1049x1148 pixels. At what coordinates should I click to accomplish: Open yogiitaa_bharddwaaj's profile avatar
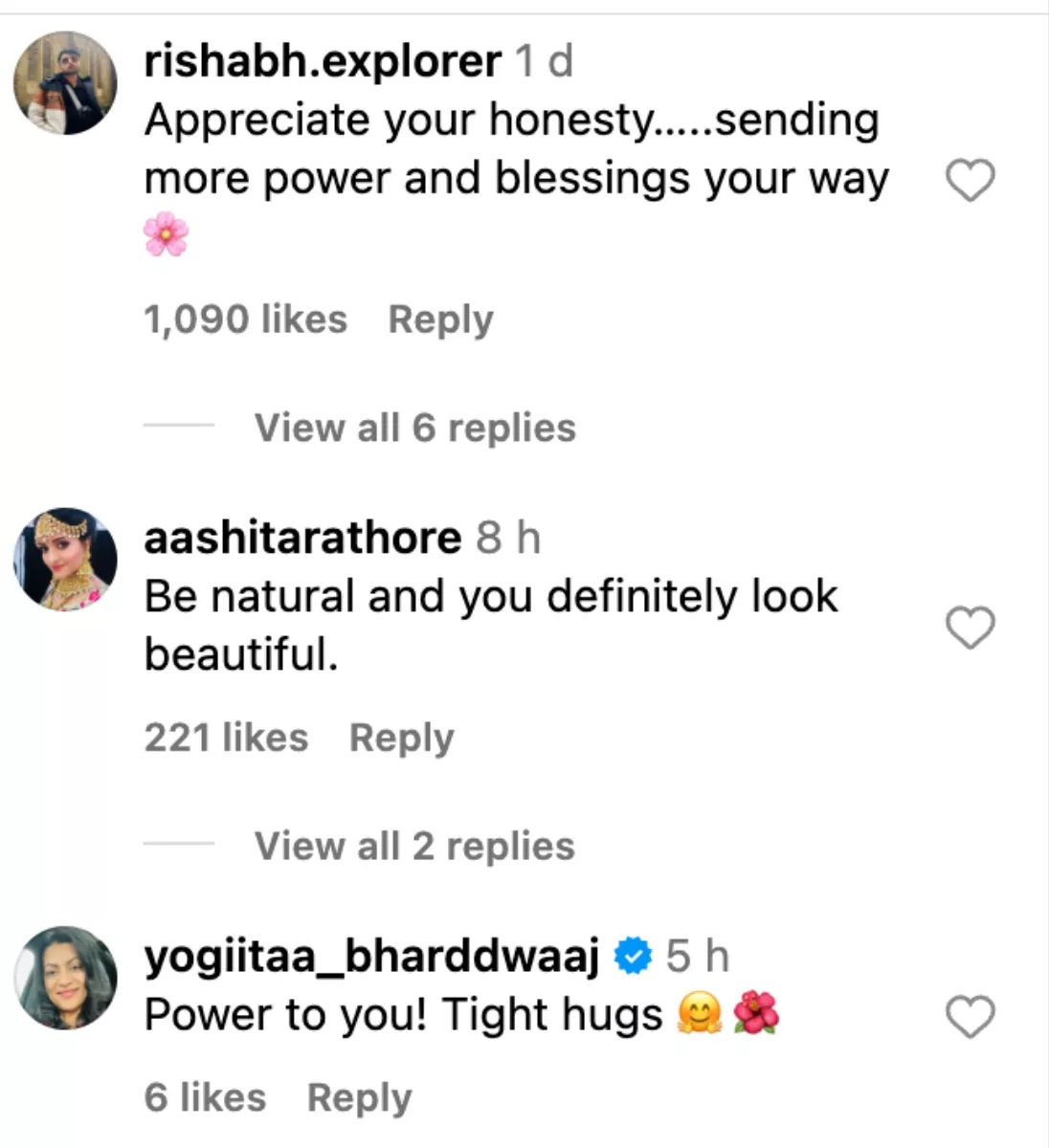(x=65, y=978)
